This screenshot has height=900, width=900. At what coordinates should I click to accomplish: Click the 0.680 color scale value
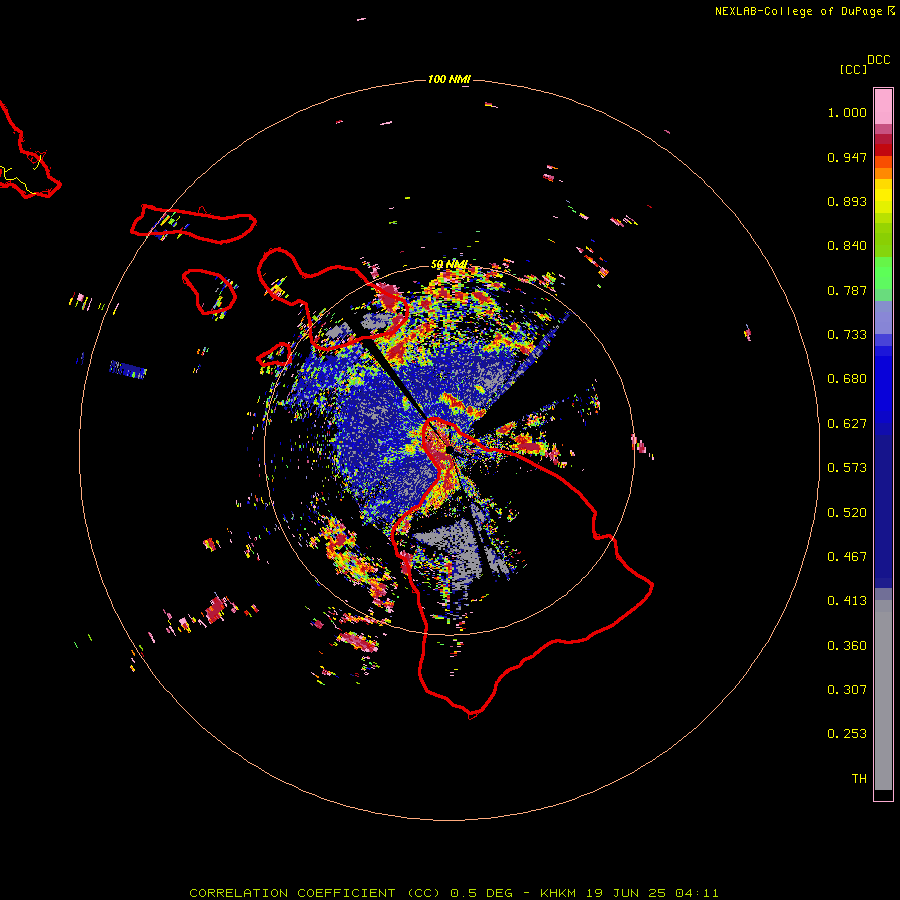[847, 379]
